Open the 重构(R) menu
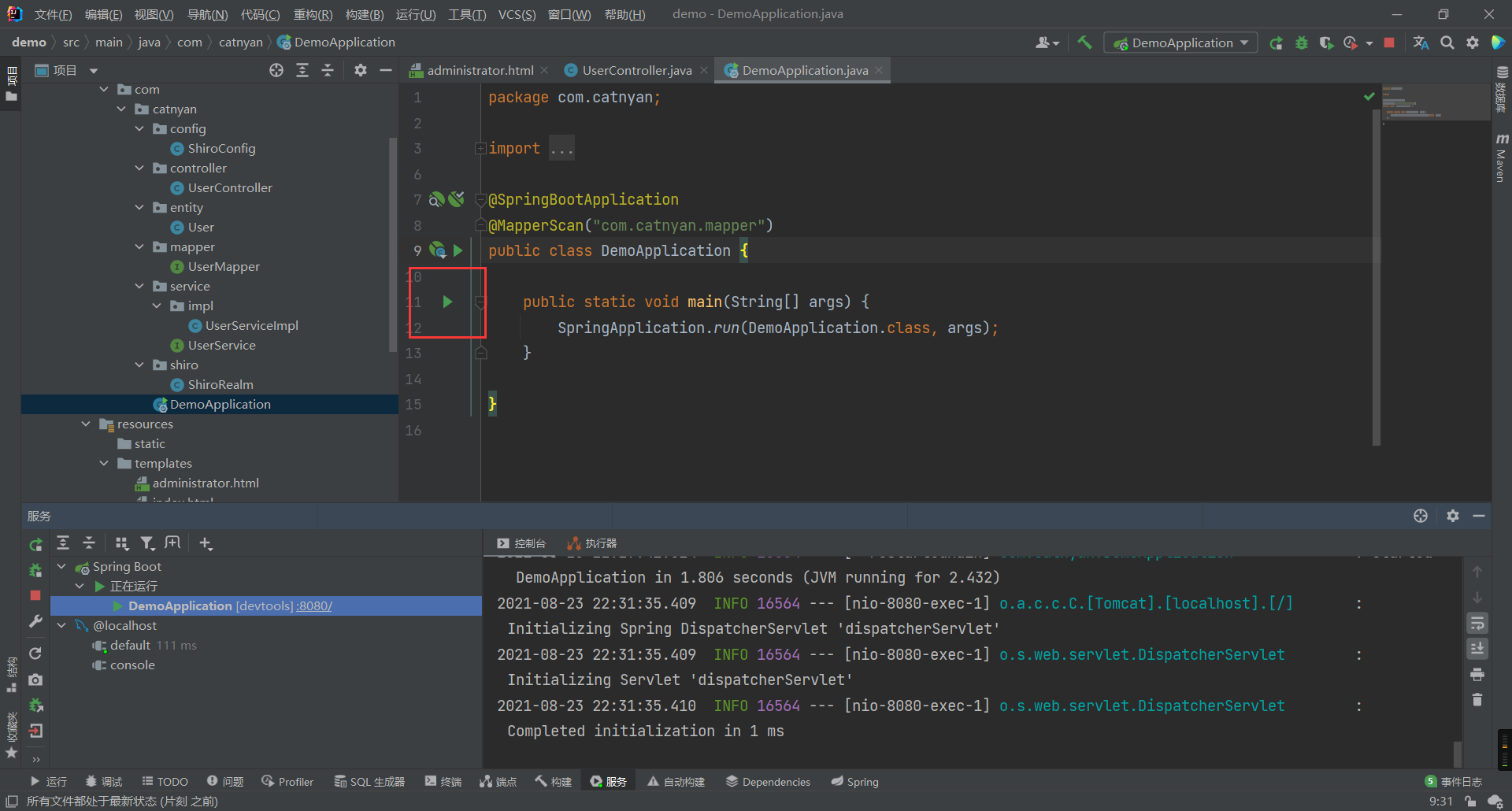This screenshot has height=811, width=1512. coord(313,14)
